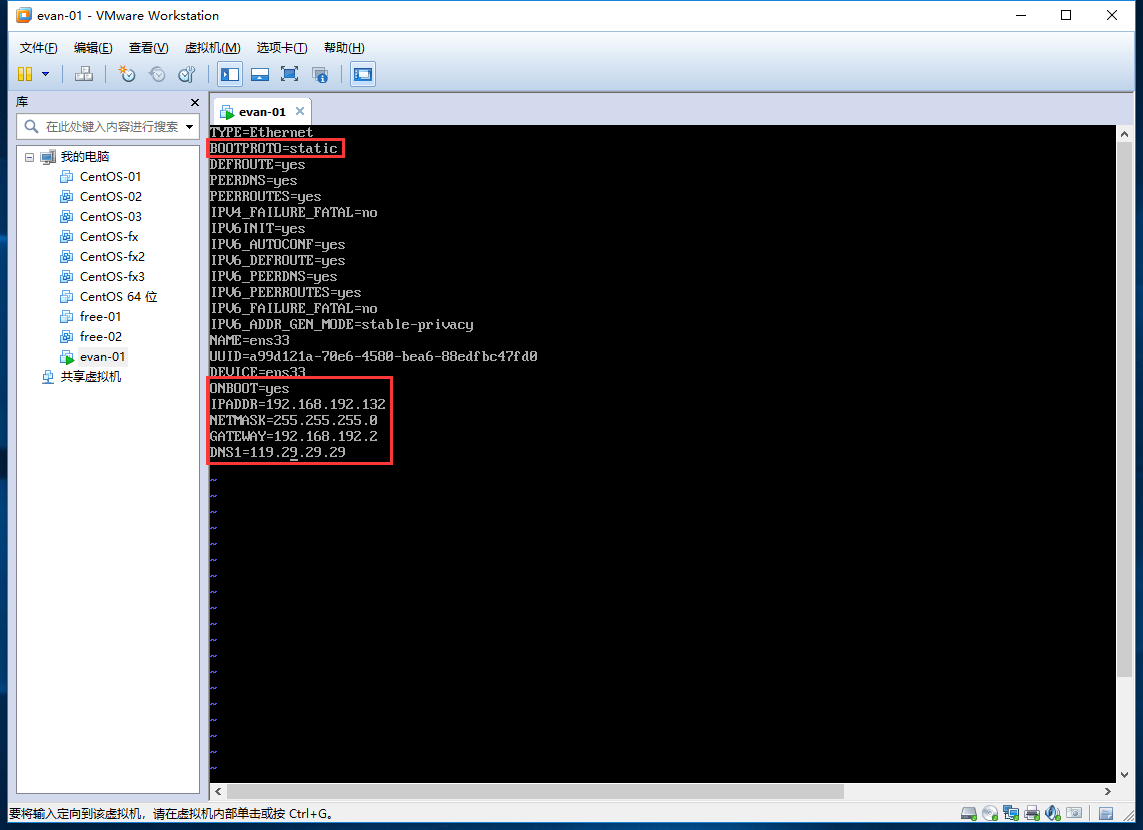Toggle the thumbnail bar view
The height and width of the screenshot is (830, 1143).
pos(260,74)
